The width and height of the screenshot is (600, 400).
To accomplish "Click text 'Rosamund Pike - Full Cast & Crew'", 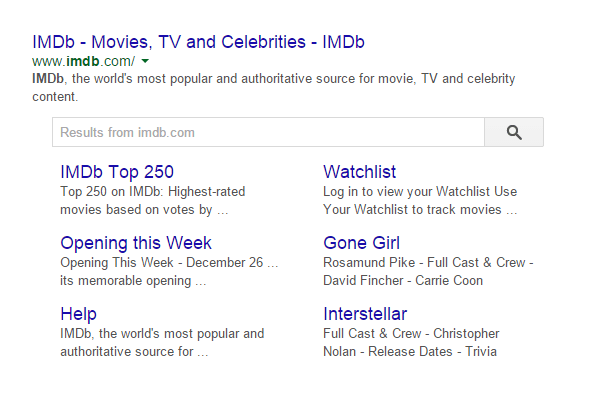I will pyautogui.click(x=424, y=263).
